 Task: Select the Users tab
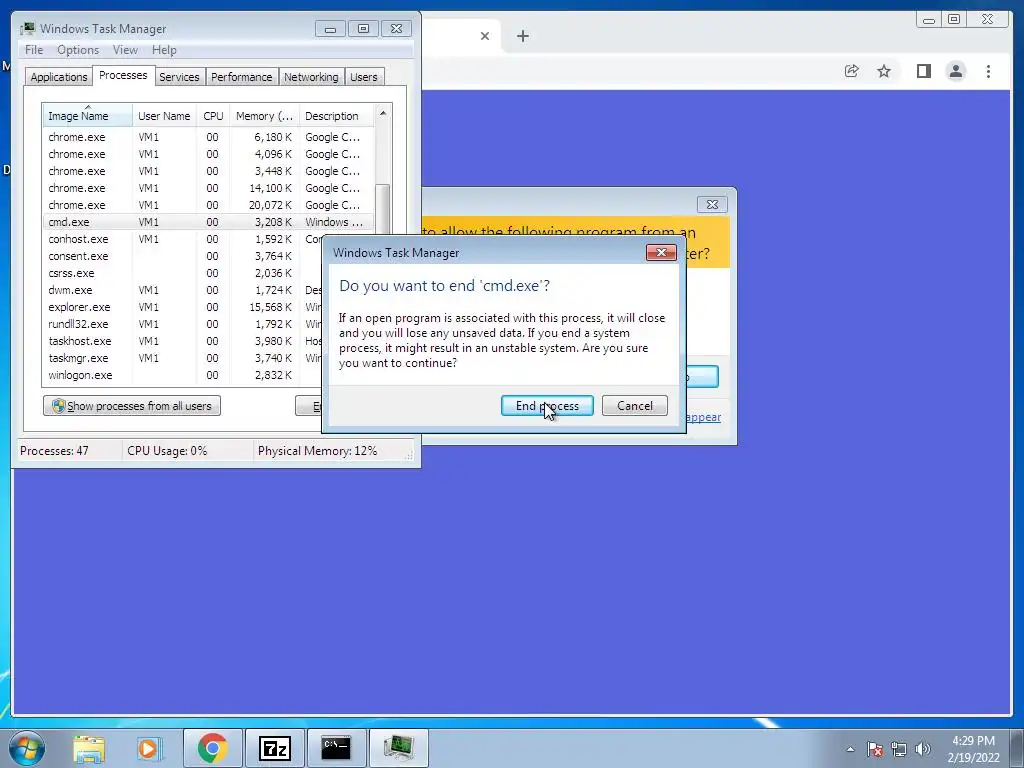pyautogui.click(x=364, y=77)
